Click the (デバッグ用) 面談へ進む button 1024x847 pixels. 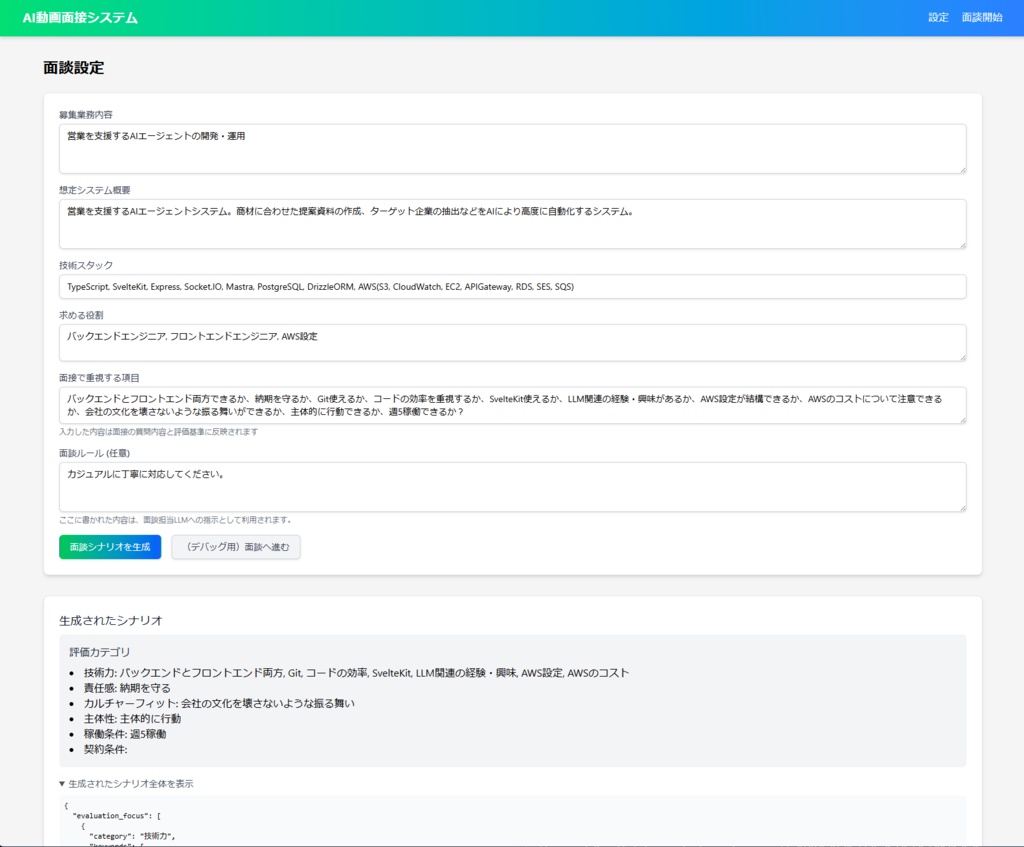point(236,547)
